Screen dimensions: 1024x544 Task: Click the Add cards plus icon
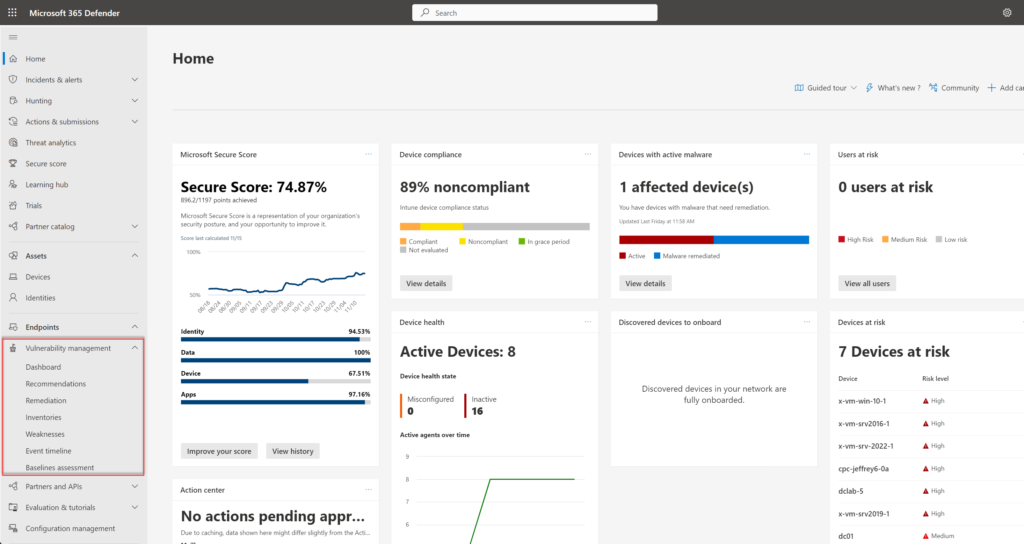click(x=991, y=88)
